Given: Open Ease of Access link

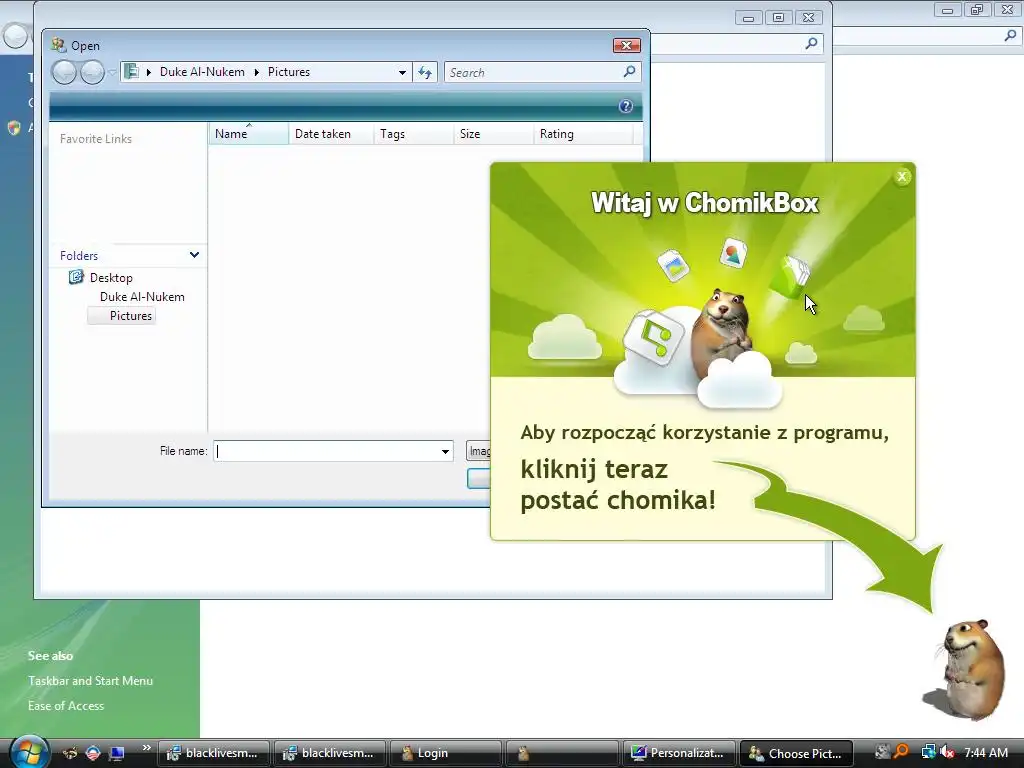Looking at the screenshot, I should pos(66,705).
